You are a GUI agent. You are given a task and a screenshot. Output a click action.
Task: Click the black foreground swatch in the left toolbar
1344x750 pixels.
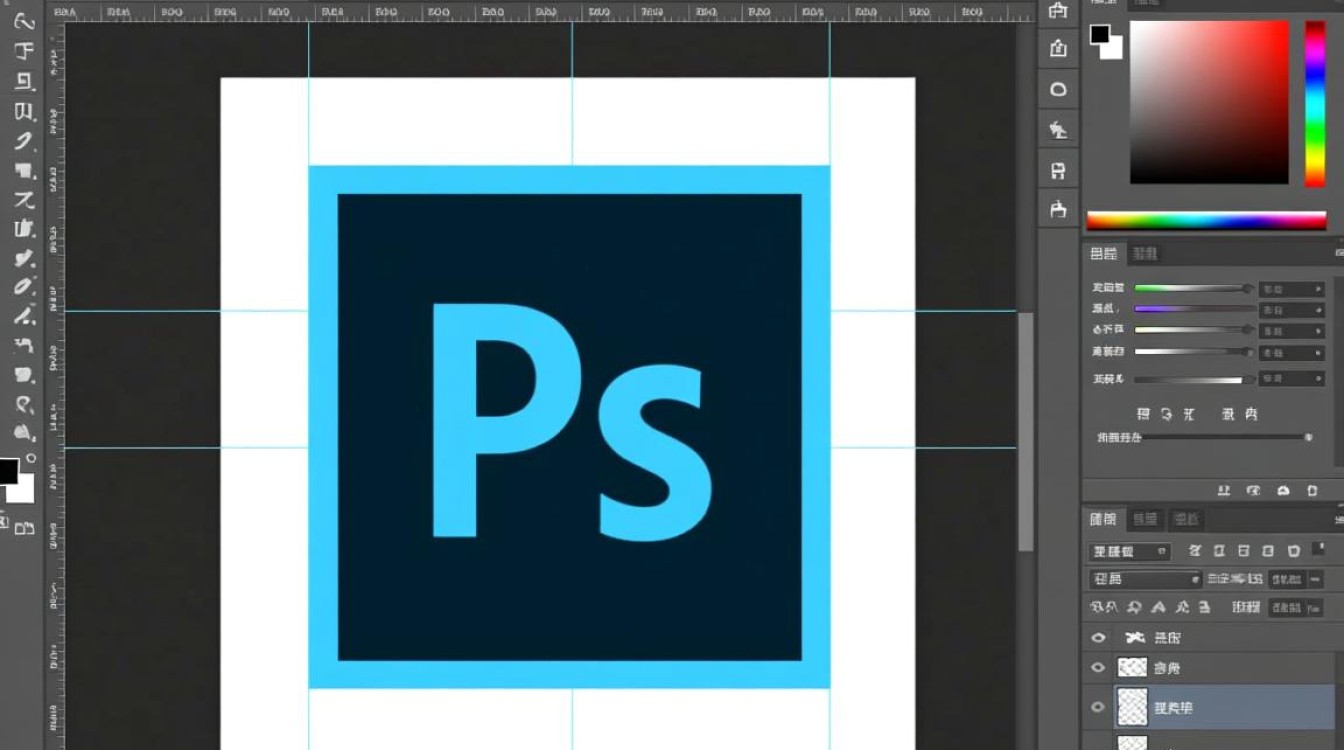point(8,471)
